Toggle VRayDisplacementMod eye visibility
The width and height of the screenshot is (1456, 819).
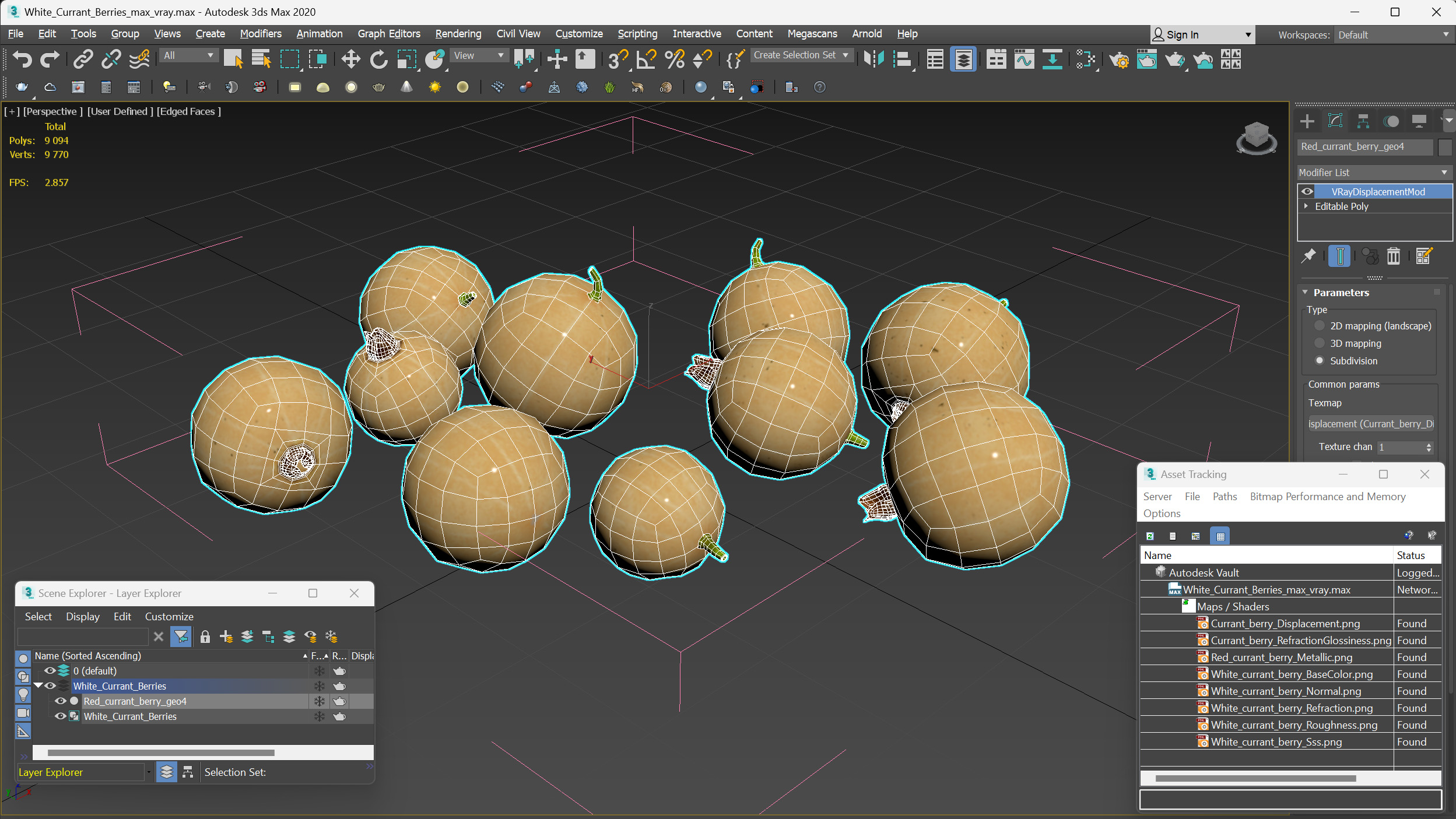click(1307, 191)
